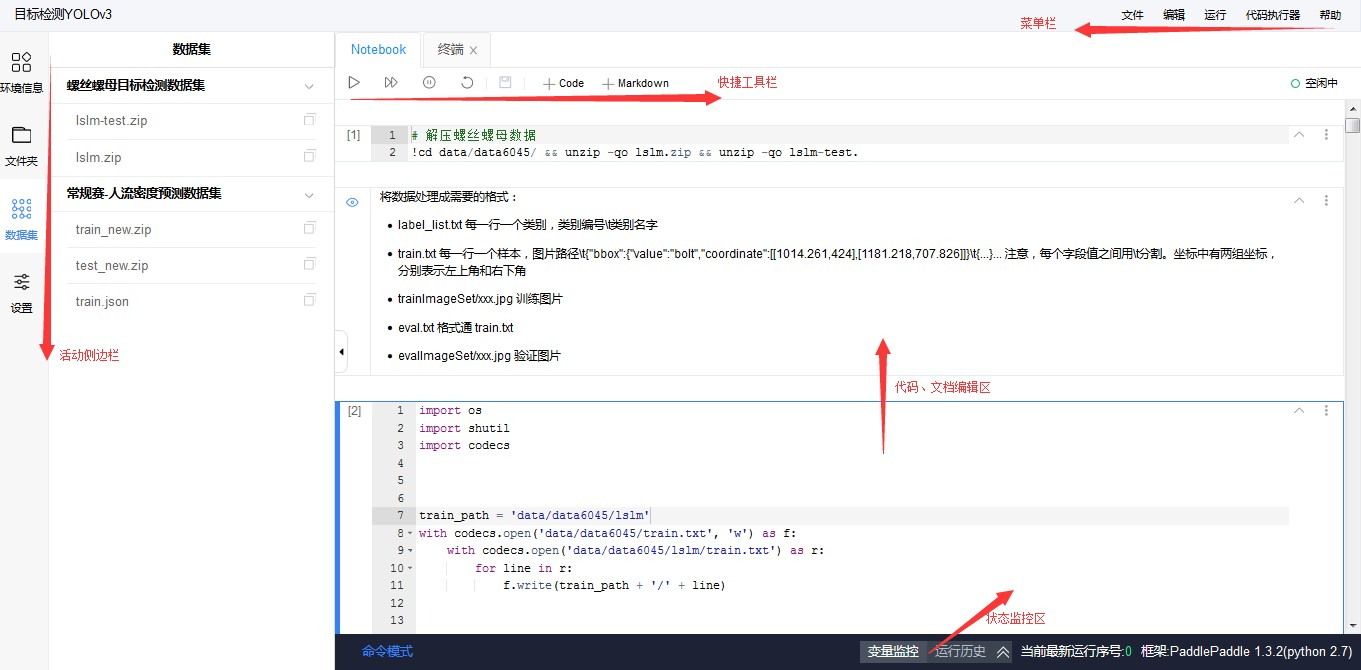Fold code at line 10
The image size is (1361, 670).
pos(410,568)
